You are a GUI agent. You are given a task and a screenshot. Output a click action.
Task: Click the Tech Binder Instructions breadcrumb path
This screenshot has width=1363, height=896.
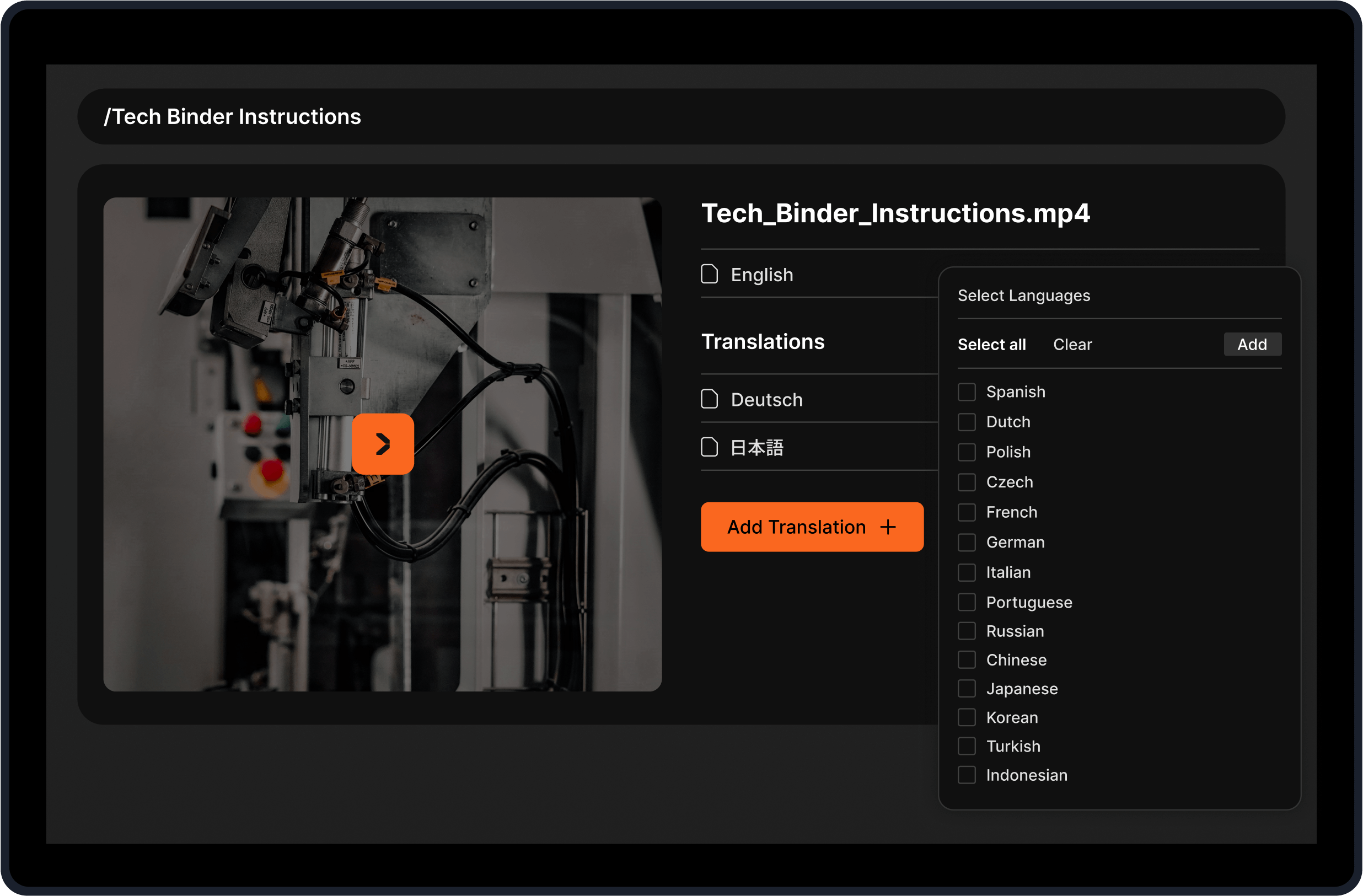point(233,117)
